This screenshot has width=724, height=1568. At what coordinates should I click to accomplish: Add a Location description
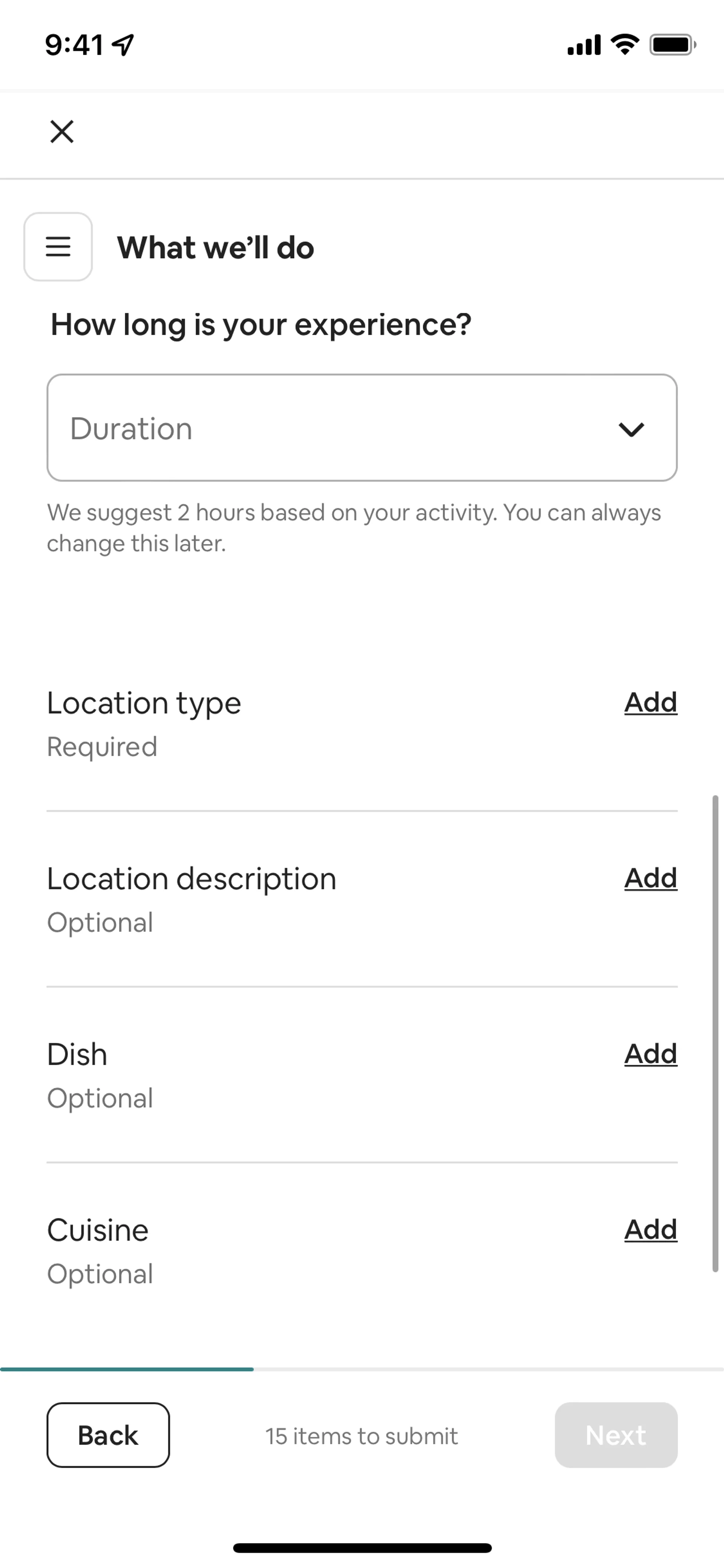click(x=650, y=878)
